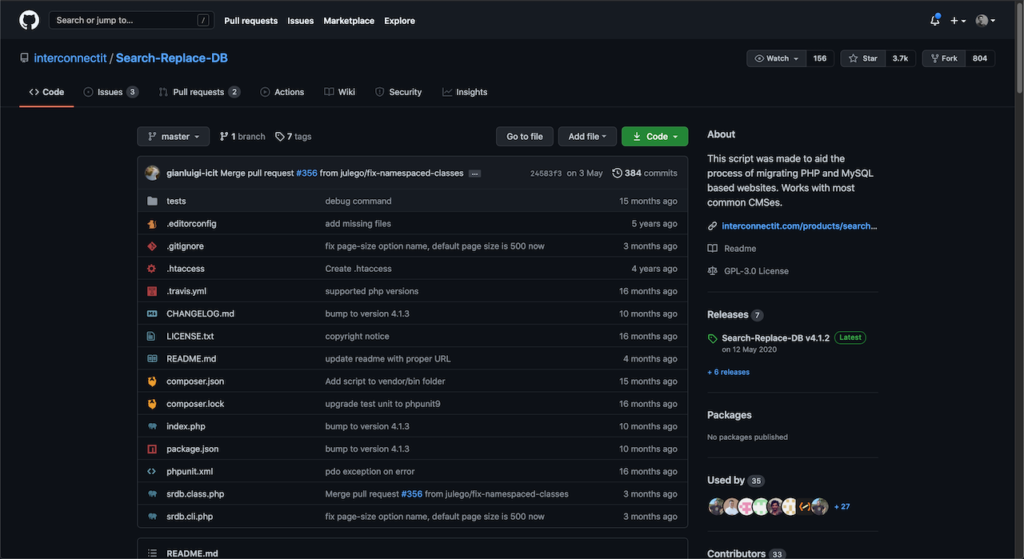1024x559 pixels.
Task: Open the Watch dropdown
Action: (x=776, y=58)
